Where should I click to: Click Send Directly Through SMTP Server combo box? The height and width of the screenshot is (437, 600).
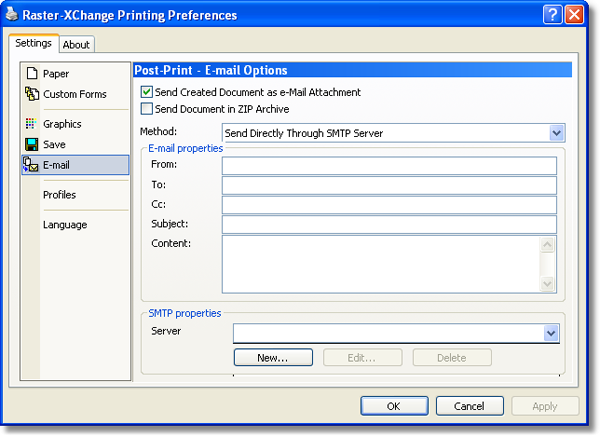393,133
